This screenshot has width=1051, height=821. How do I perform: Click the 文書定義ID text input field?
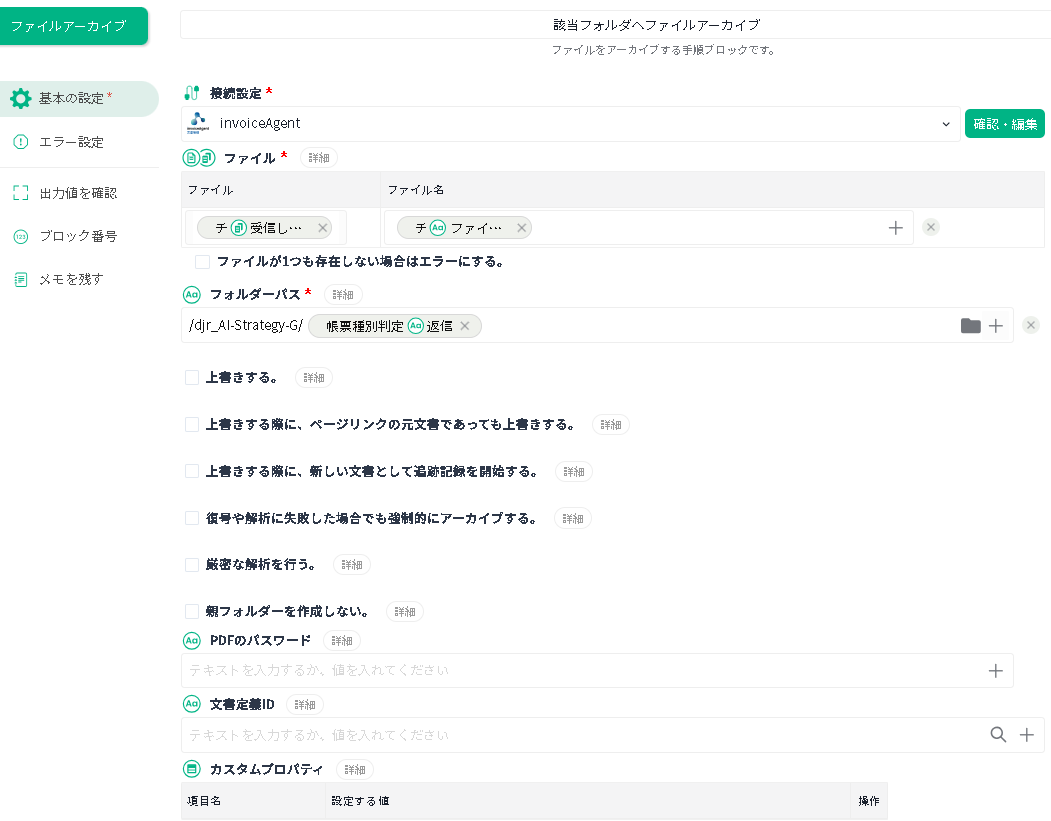[x=580, y=735]
